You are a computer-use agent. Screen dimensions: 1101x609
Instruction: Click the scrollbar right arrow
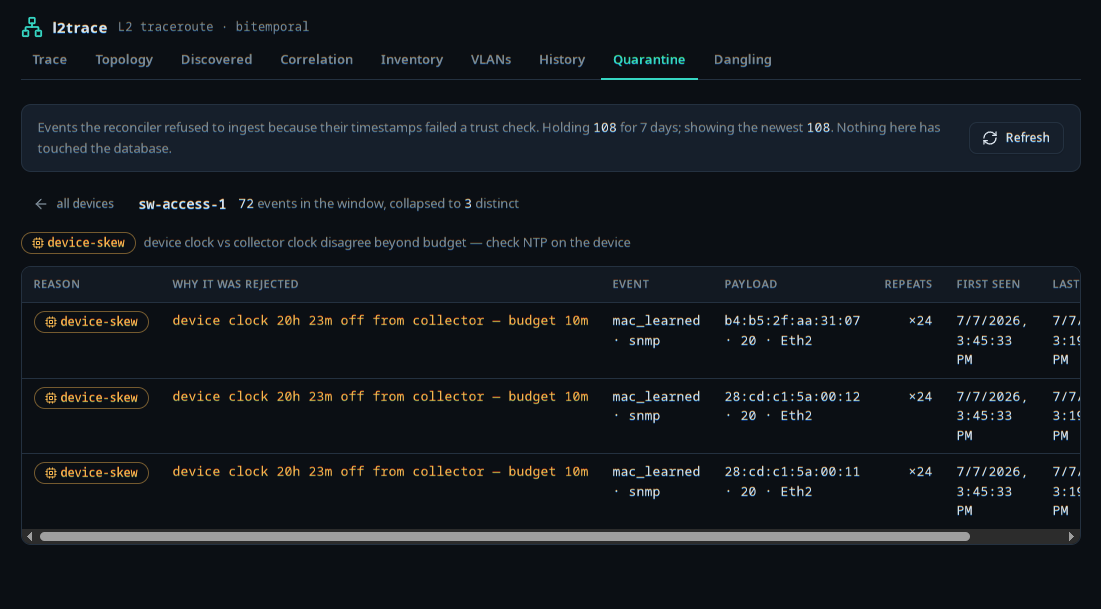[1071, 537]
